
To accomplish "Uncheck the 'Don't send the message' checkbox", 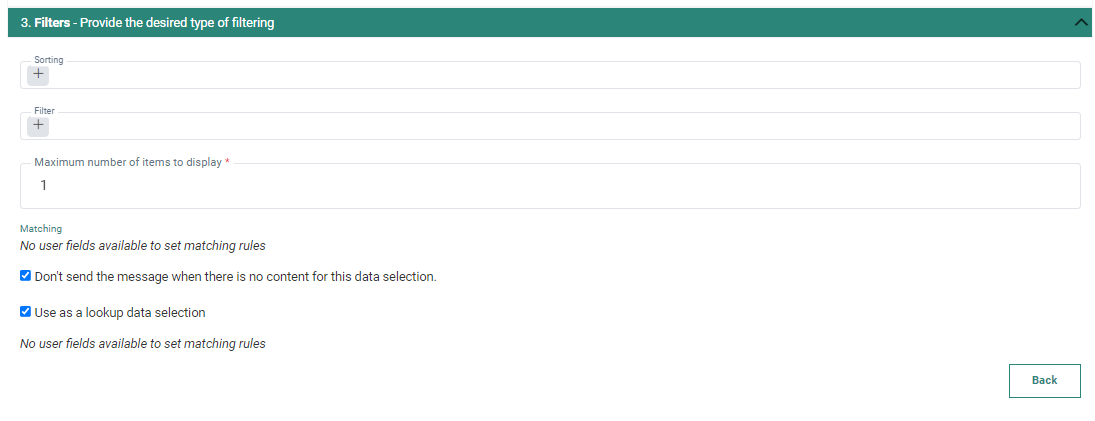I will pyautogui.click(x=26, y=276).
